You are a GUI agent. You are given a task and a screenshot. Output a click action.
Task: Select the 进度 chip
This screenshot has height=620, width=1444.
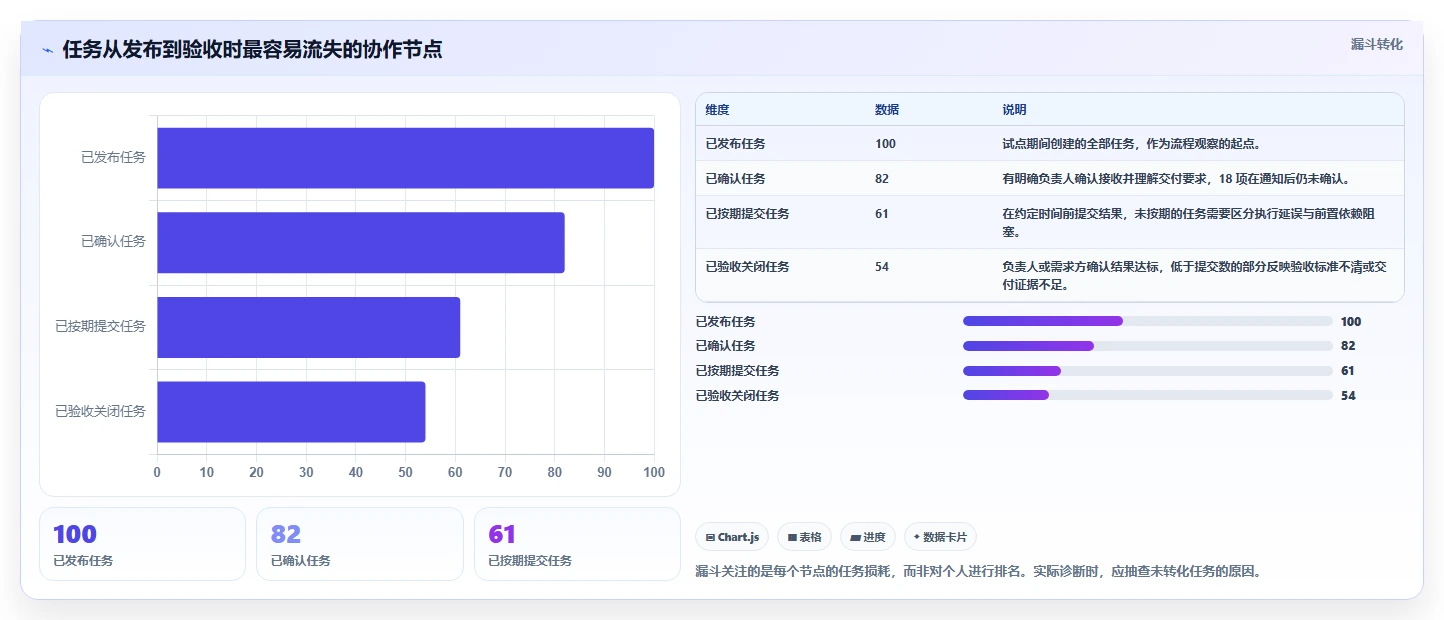point(868,537)
